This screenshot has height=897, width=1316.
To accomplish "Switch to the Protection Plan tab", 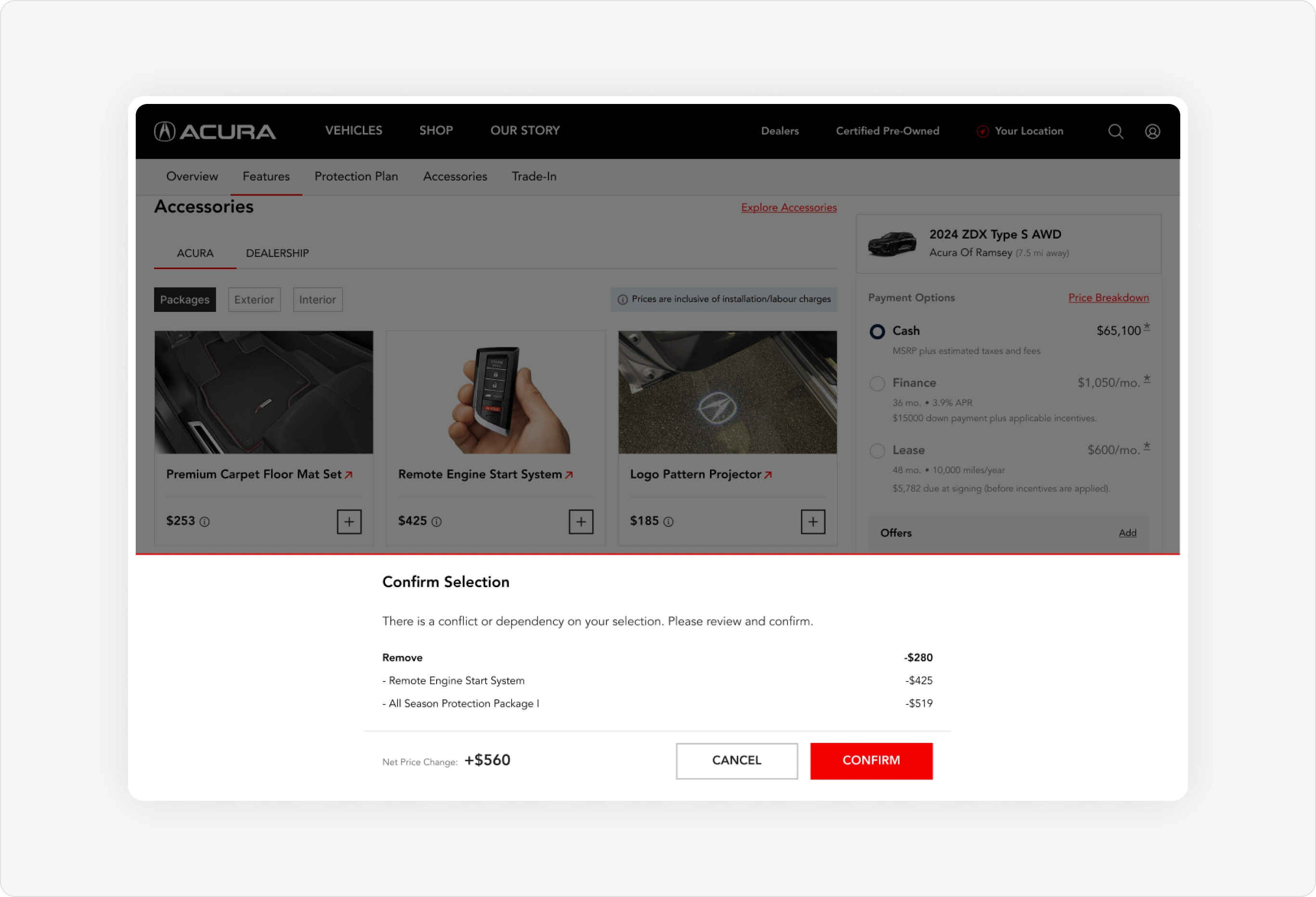I will tap(356, 177).
